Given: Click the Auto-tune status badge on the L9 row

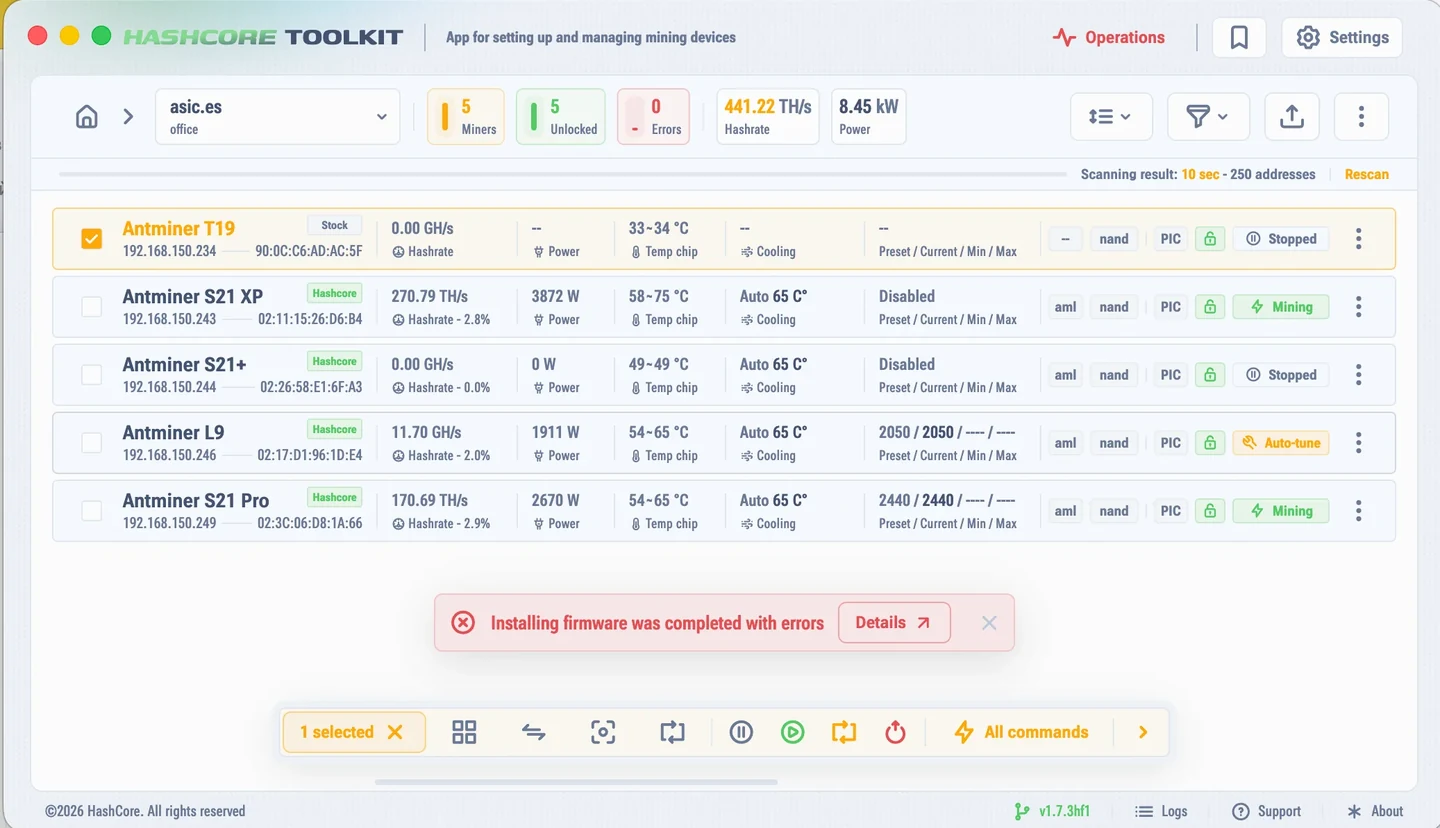Looking at the screenshot, I should (x=1281, y=443).
